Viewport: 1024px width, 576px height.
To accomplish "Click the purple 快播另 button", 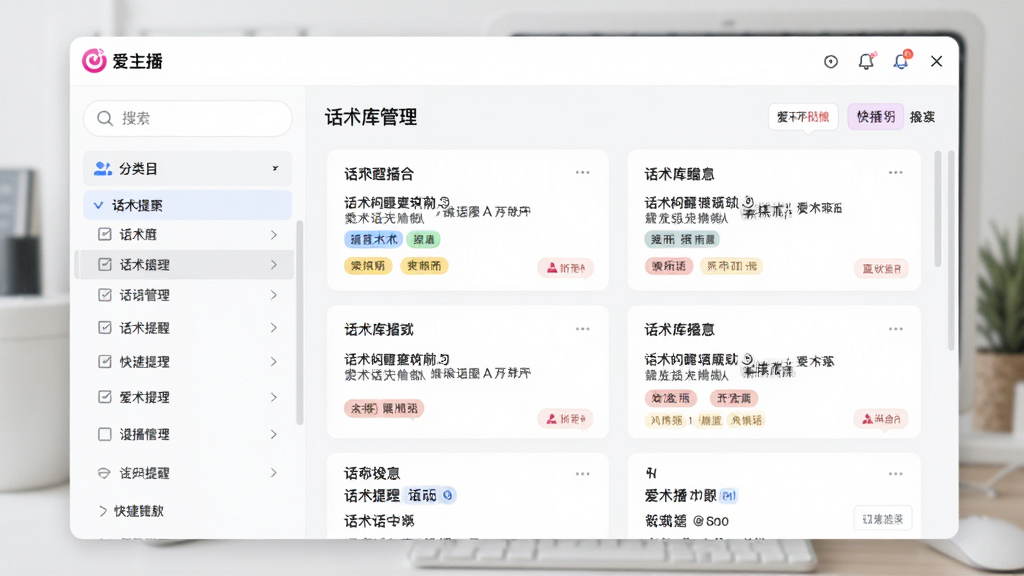I will pyautogui.click(x=876, y=117).
